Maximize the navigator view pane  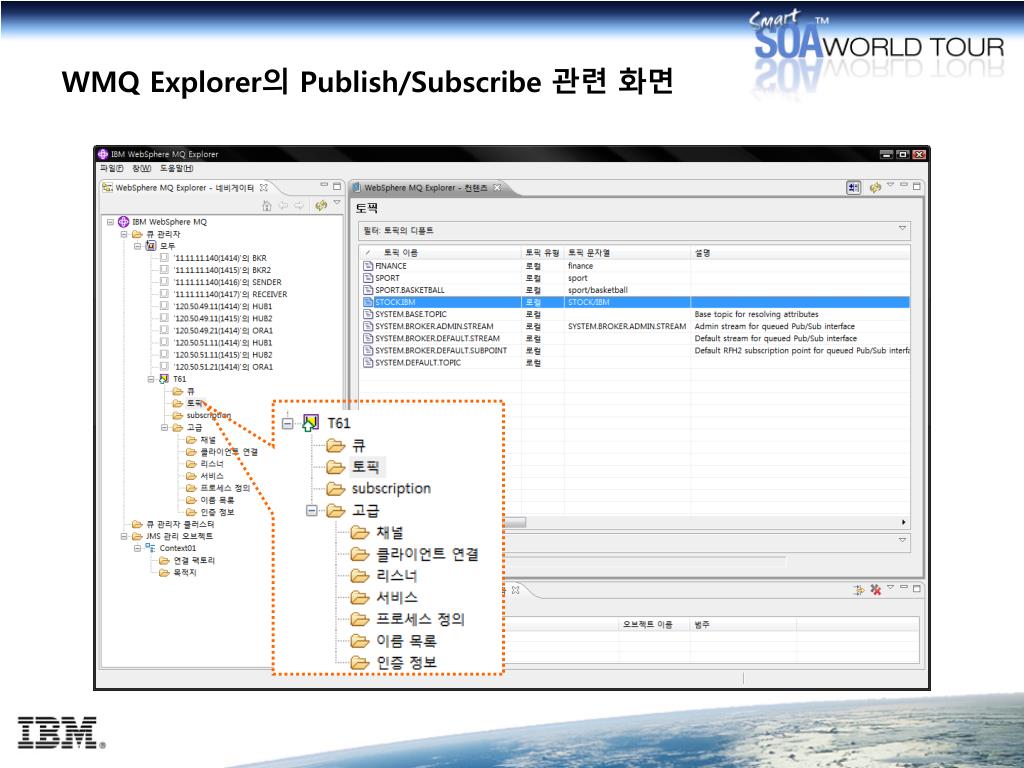tap(337, 186)
